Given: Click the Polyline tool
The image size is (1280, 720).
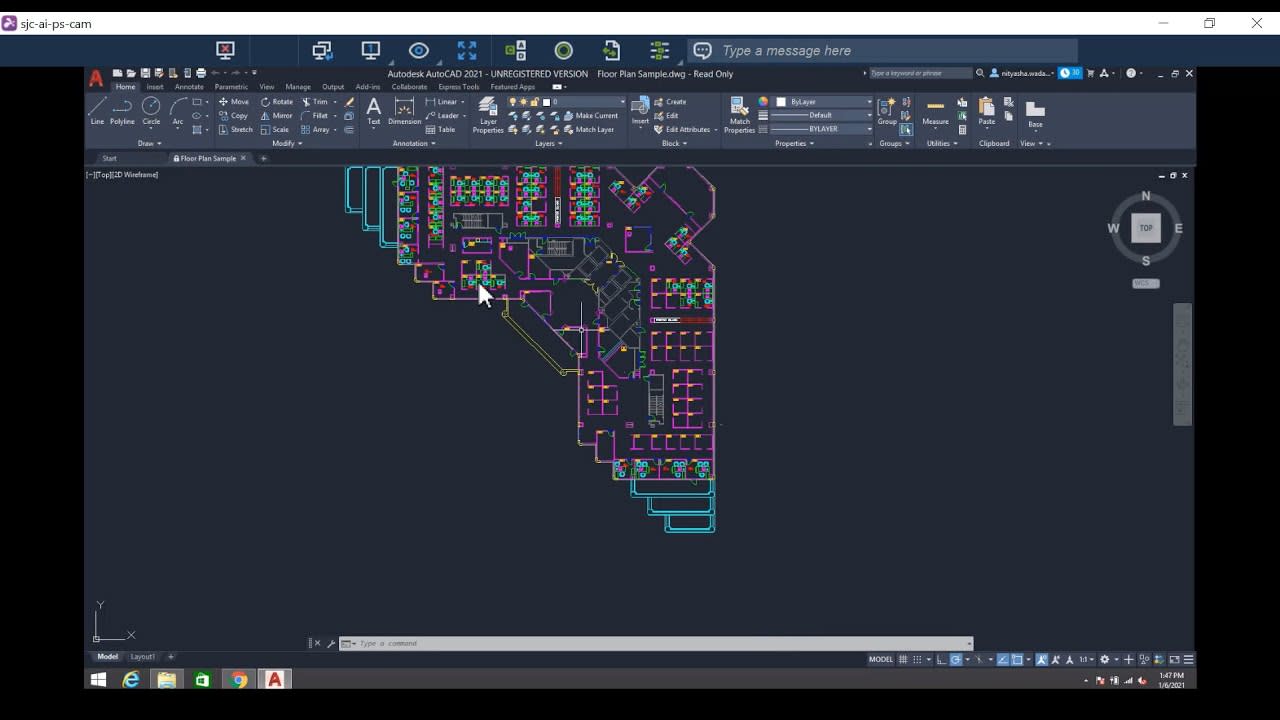Looking at the screenshot, I should point(122,110).
